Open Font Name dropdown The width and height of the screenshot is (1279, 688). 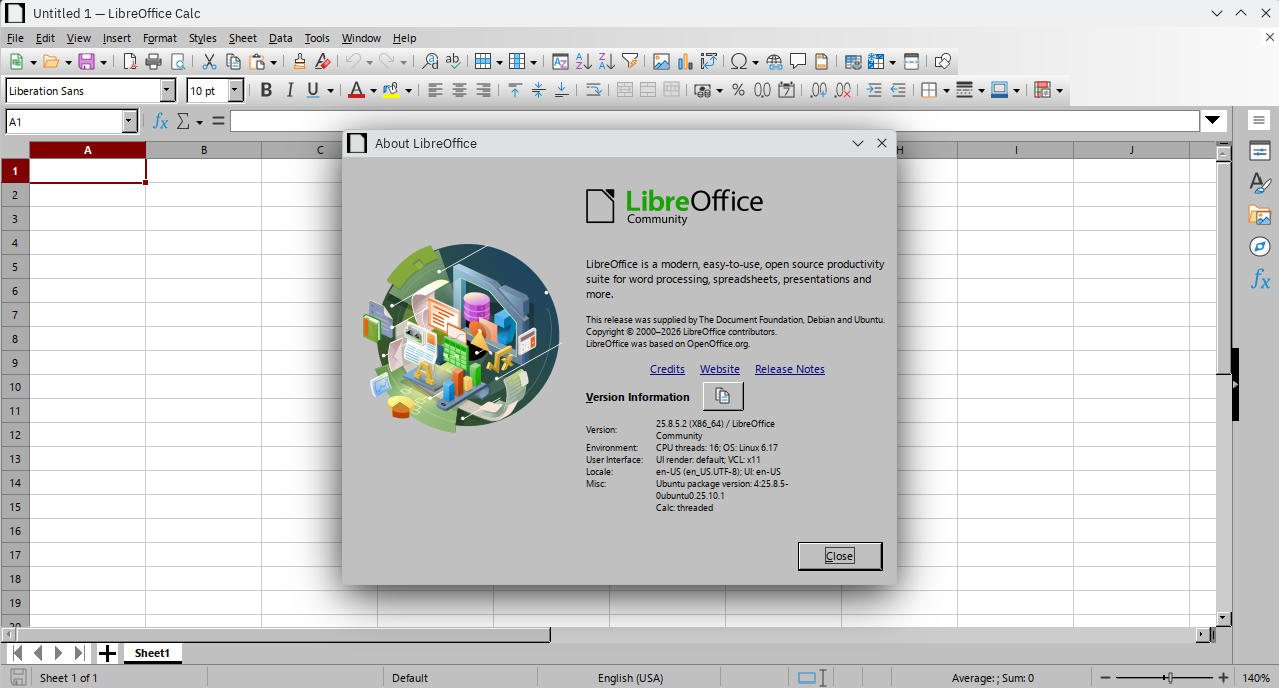pos(167,90)
